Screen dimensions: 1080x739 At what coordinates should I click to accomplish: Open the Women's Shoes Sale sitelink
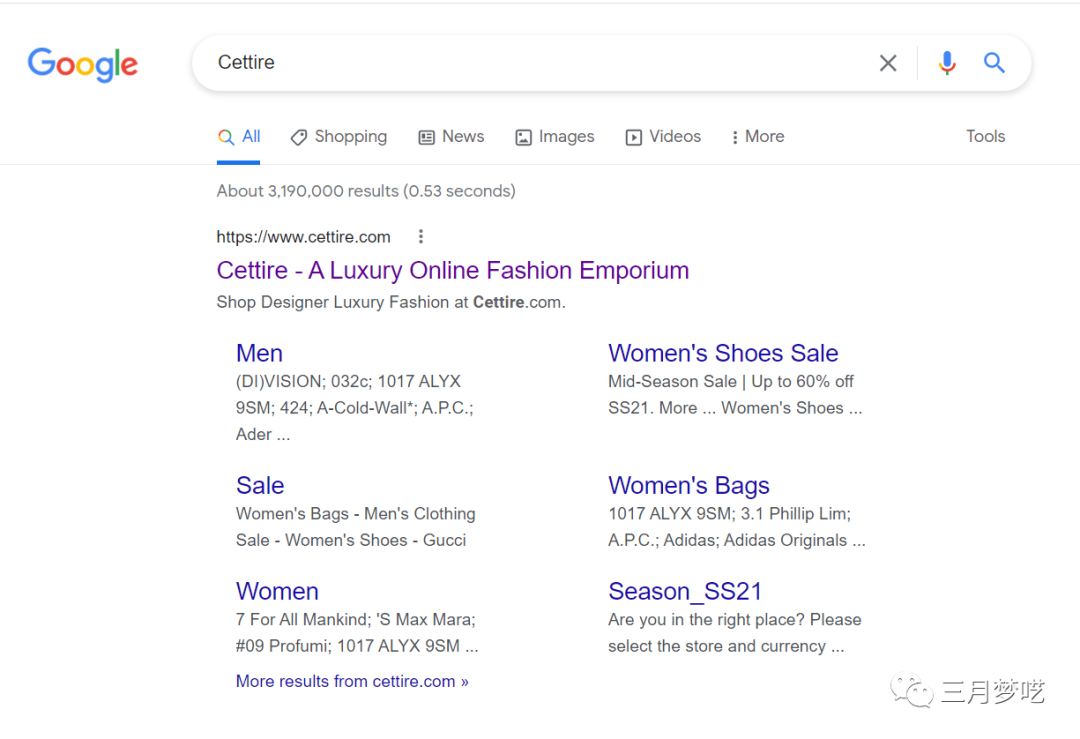[x=723, y=353]
